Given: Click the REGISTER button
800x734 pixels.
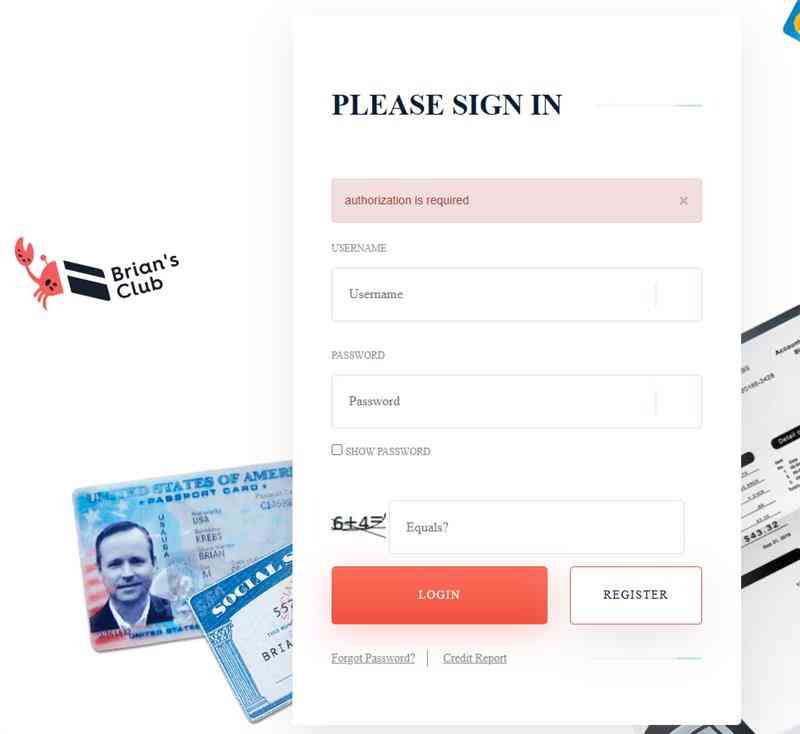Looking at the screenshot, I should point(636,595).
